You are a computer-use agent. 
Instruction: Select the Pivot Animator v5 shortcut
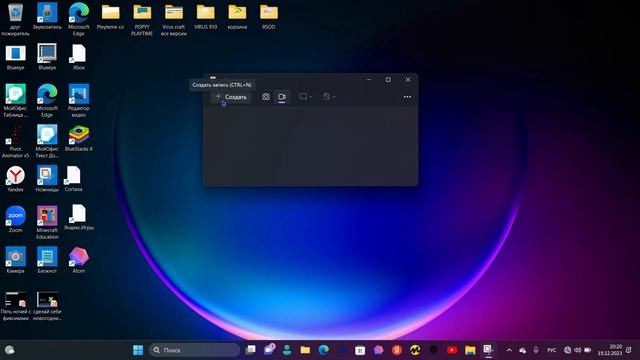click(x=16, y=141)
